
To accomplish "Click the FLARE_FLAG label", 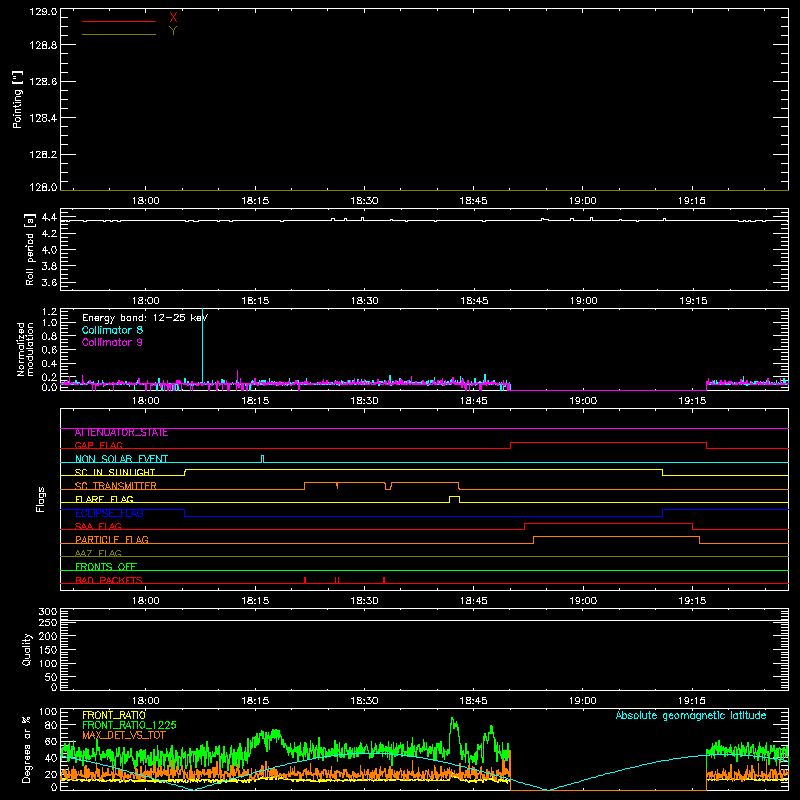I will point(104,499).
